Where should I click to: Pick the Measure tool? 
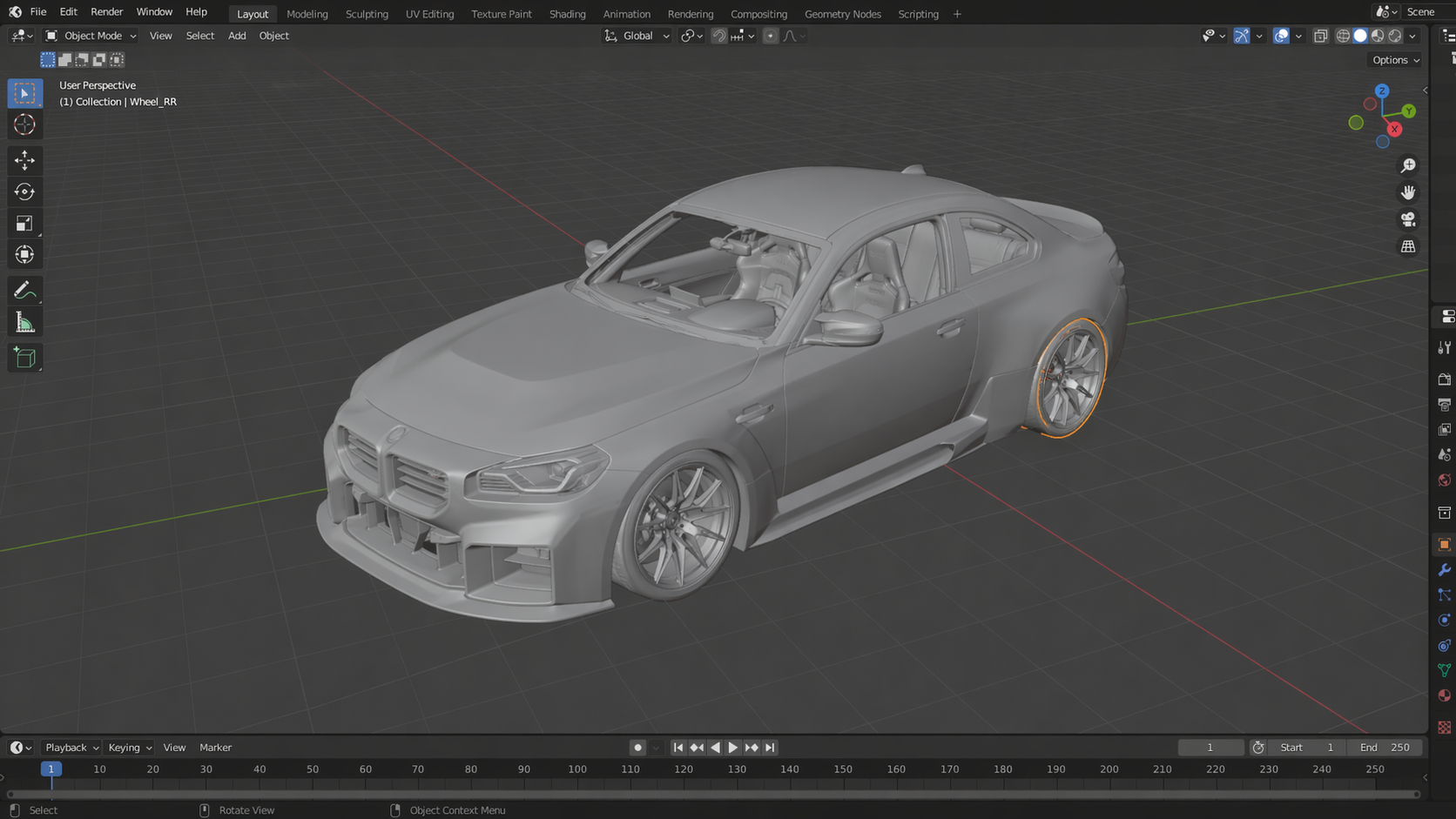click(x=24, y=323)
